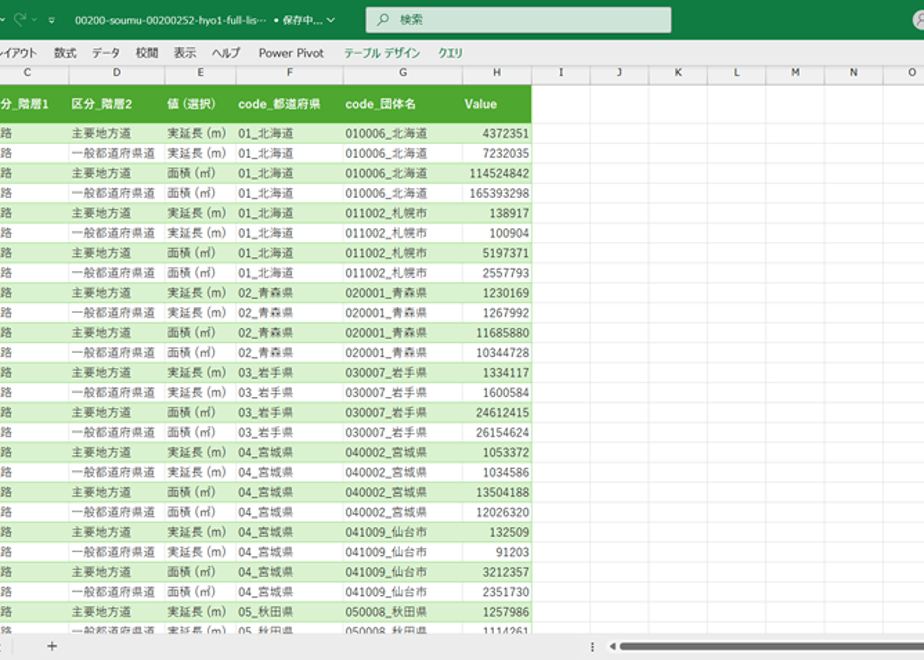Select column H header

coord(497,72)
